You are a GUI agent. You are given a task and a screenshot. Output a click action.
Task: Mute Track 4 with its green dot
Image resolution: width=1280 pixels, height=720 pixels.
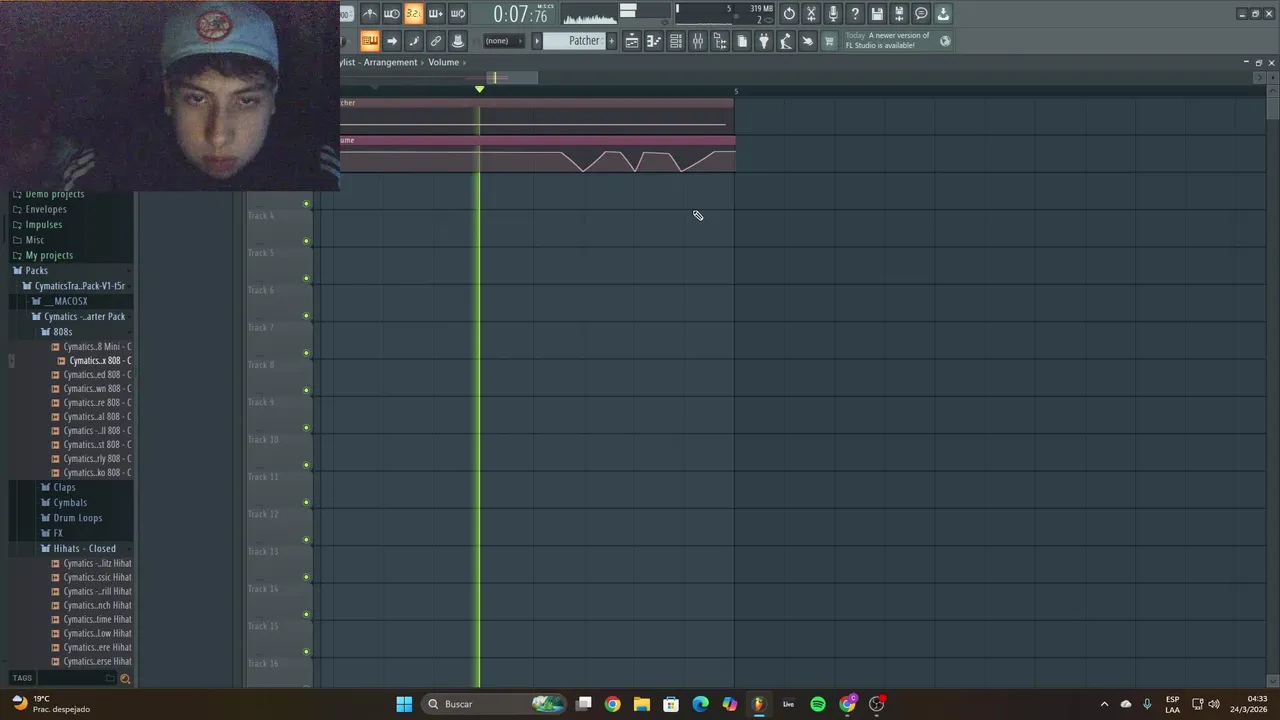(307, 204)
